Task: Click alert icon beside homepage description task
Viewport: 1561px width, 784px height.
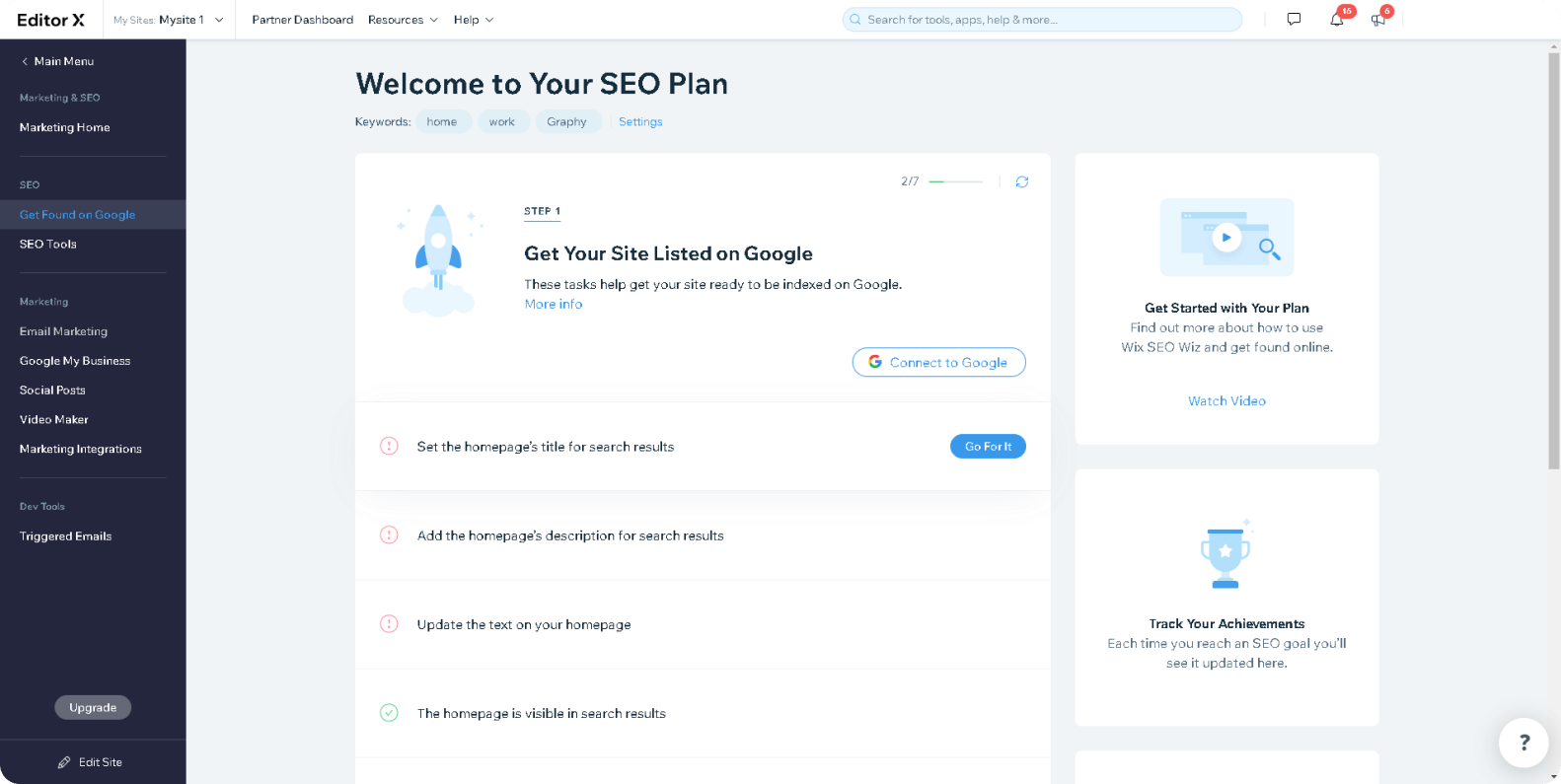Action: click(389, 535)
